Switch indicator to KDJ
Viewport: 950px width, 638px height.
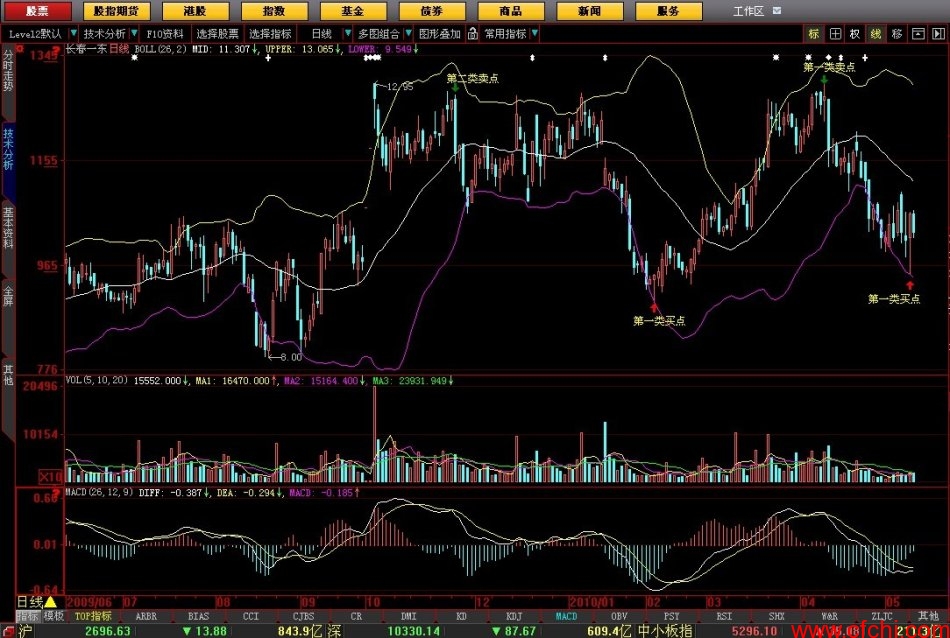tap(514, 616)
